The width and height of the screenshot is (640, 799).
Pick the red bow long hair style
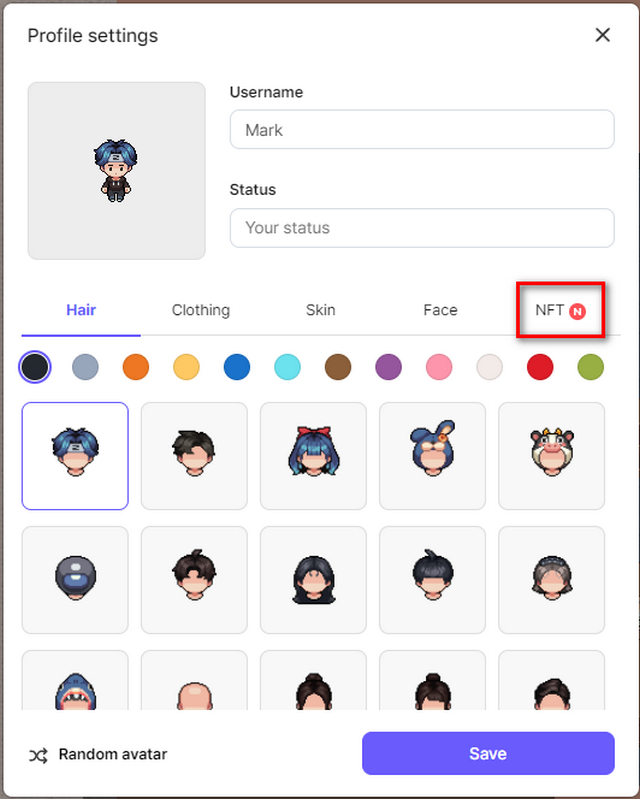tap(313, 456)
